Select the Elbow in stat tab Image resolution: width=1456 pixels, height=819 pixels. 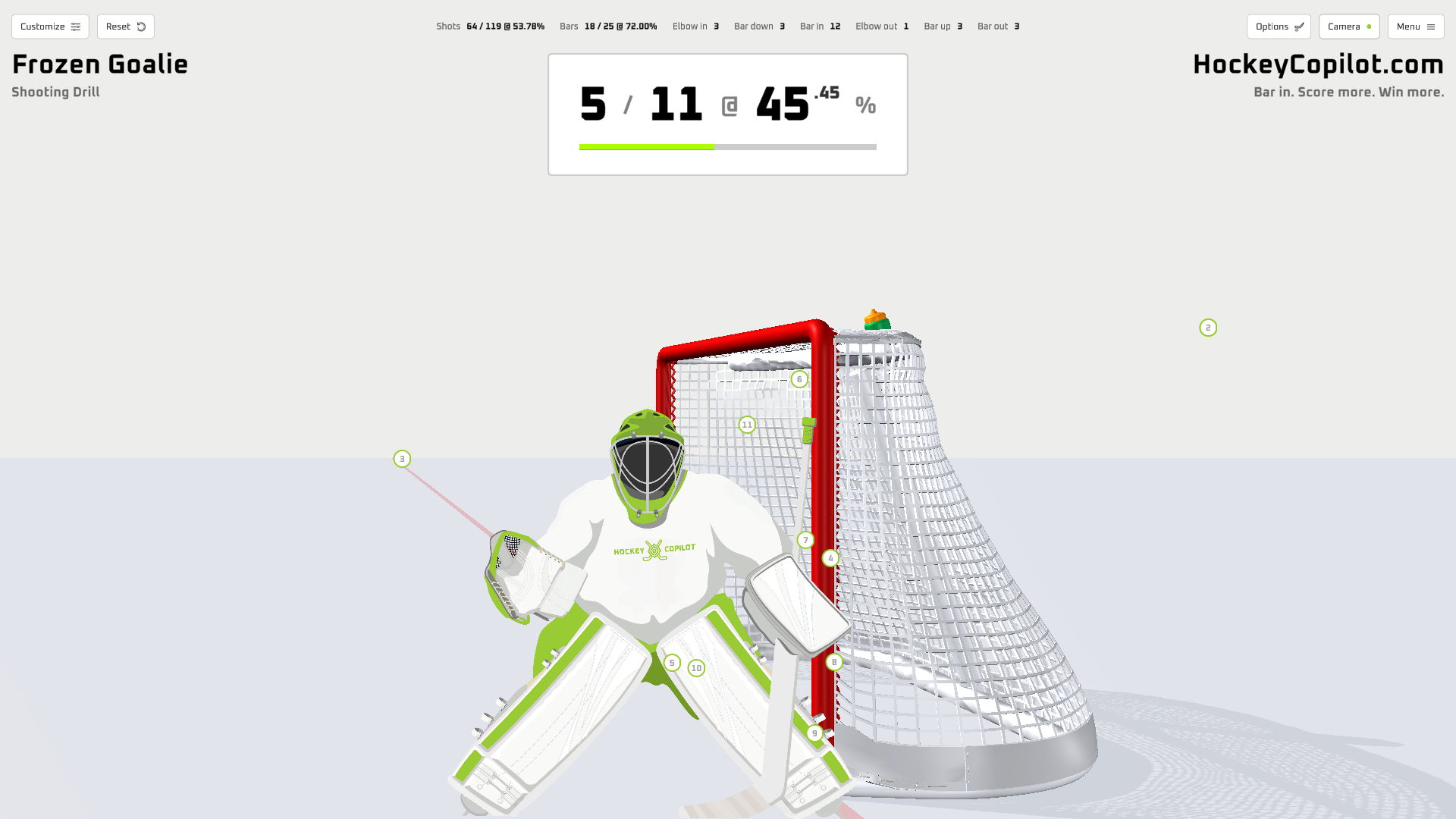click(696, 25)
